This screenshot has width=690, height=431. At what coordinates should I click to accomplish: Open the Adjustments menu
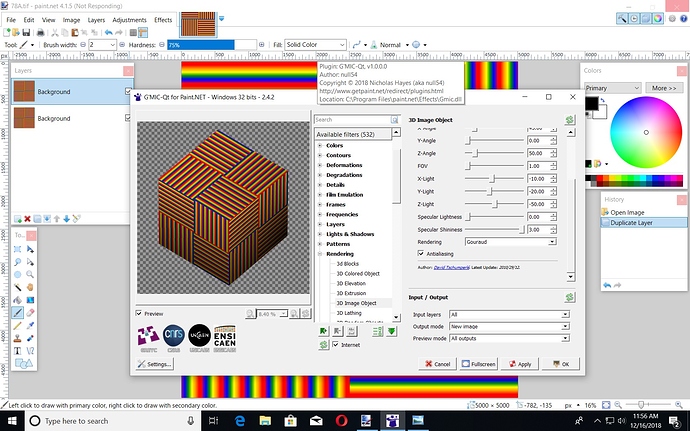point(129,19)
